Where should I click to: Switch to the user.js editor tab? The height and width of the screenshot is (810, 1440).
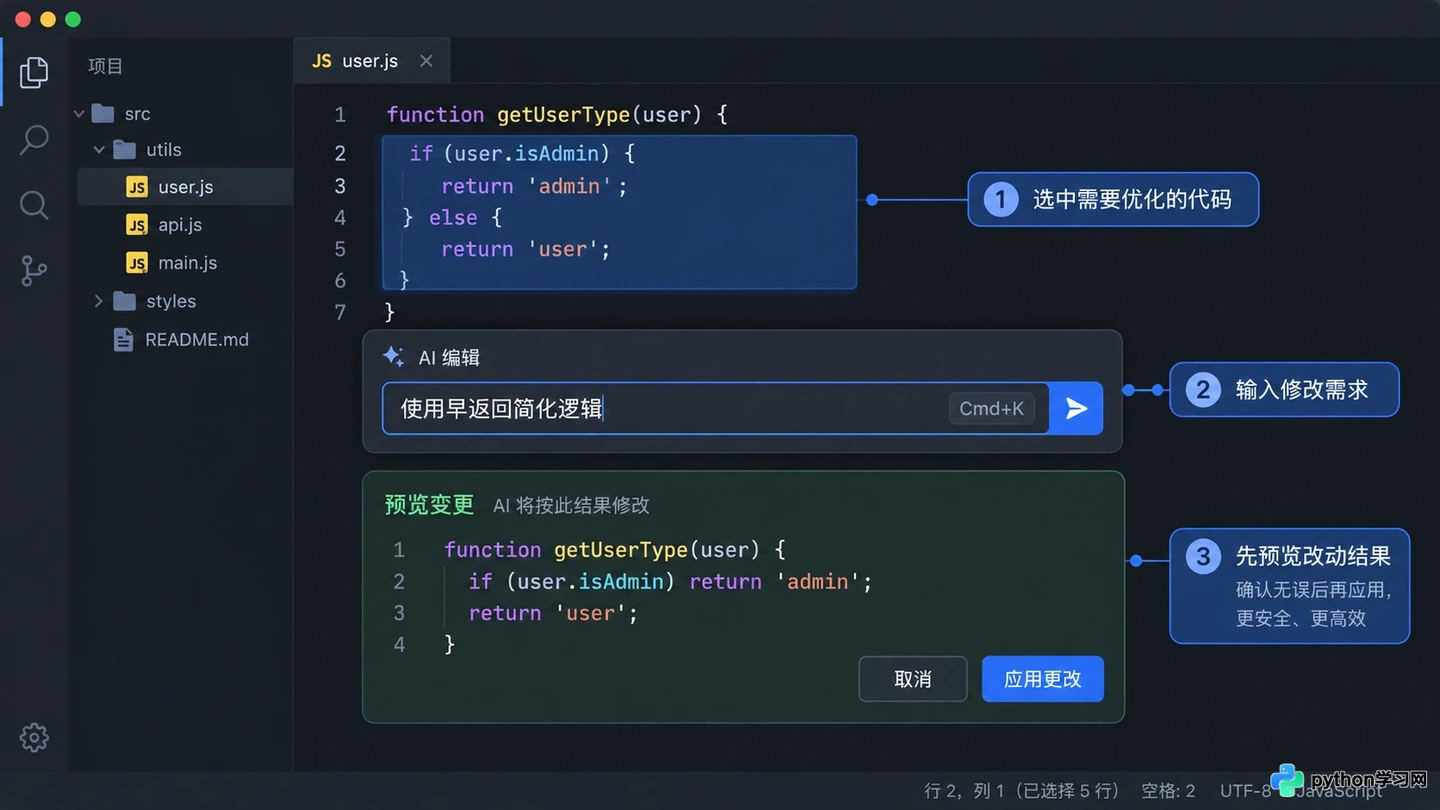tap(372, 61)
